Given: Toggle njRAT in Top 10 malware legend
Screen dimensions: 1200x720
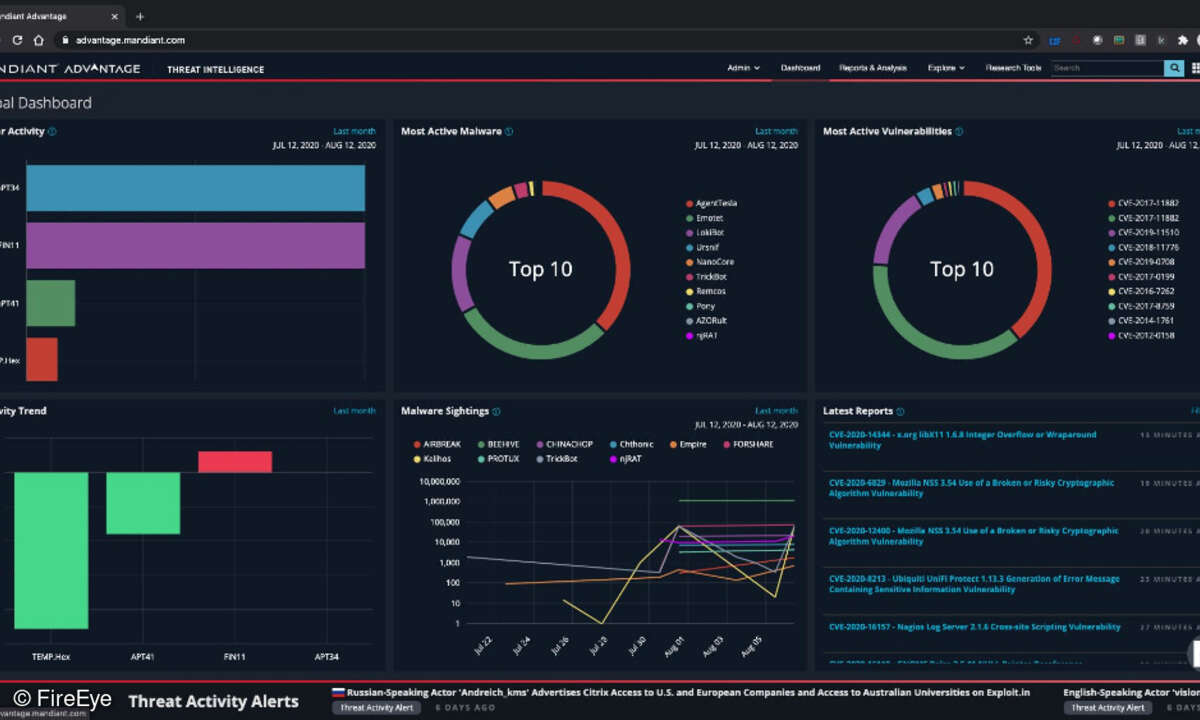Looking at the screenshot, I should click(702, 335).
